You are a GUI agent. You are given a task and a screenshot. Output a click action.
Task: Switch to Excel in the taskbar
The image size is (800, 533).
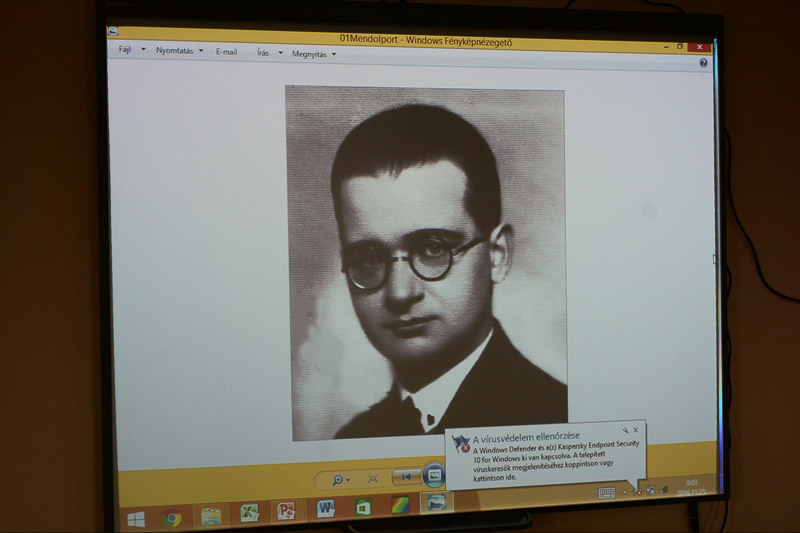(249, 513)
